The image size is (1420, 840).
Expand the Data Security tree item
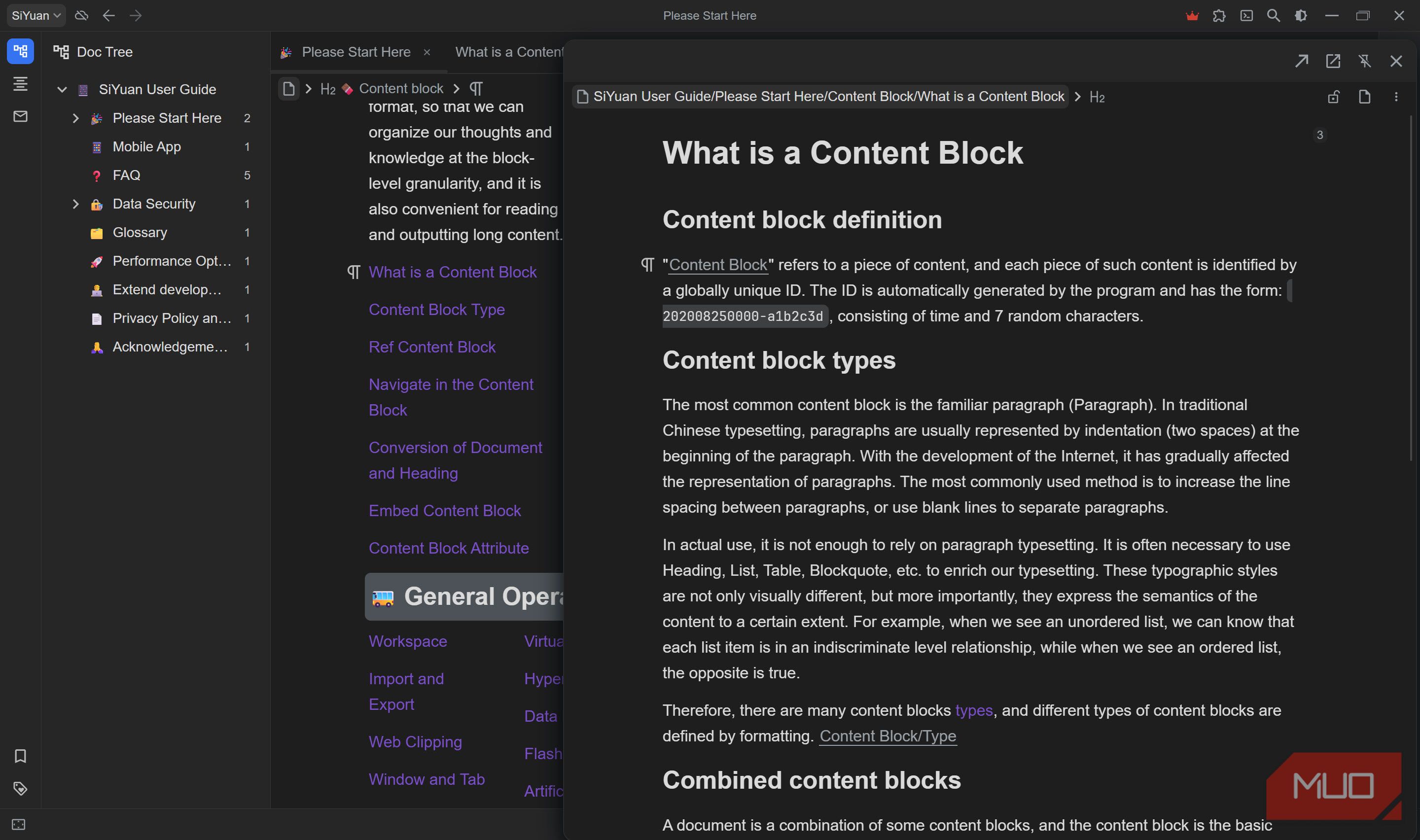click(75, 204)
